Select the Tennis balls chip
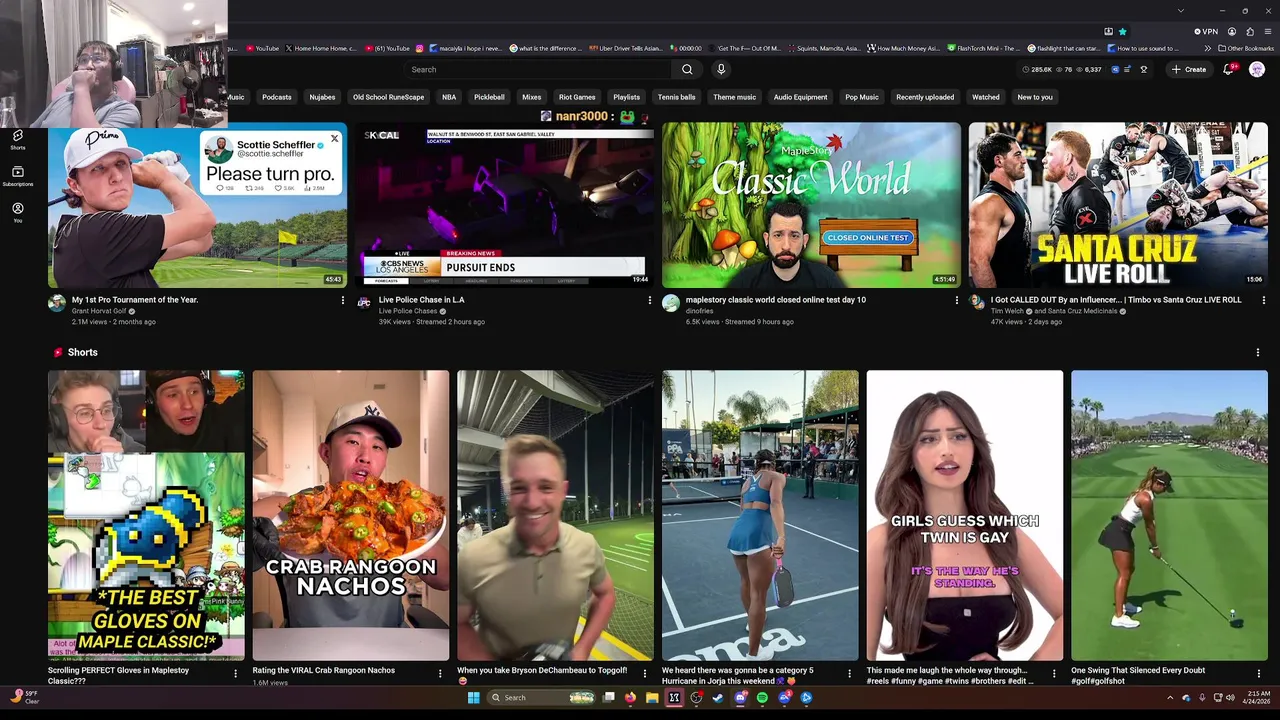The width and height of the screenshot is (1280, 720). 676,97
